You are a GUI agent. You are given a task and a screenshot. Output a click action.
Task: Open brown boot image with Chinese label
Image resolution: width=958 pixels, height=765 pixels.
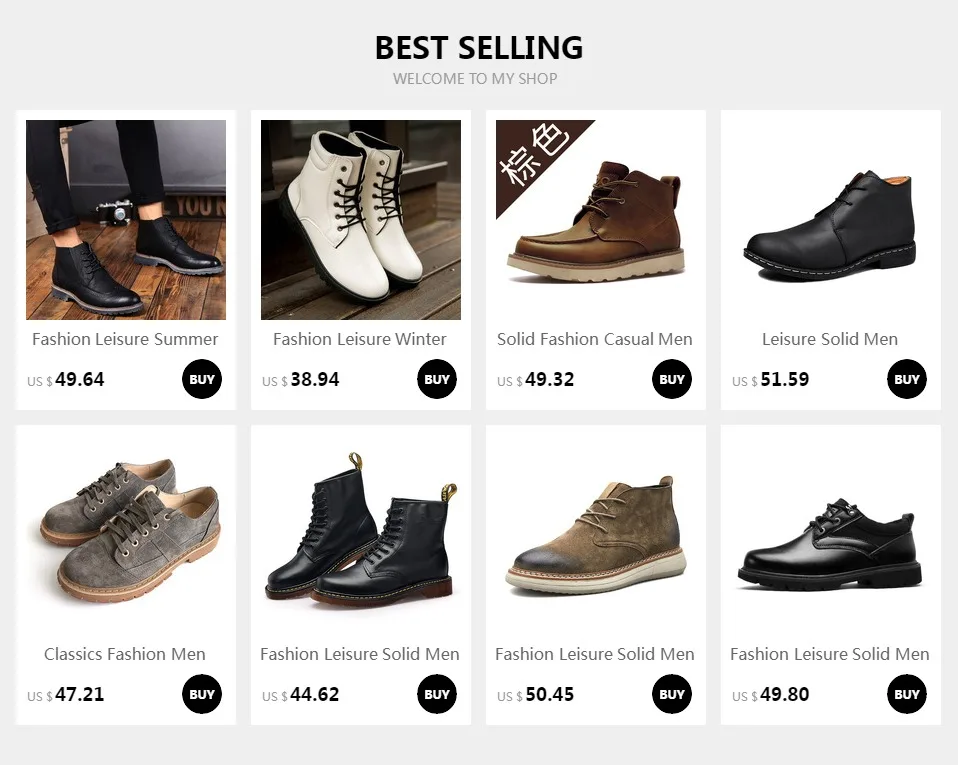click(596, 219)
